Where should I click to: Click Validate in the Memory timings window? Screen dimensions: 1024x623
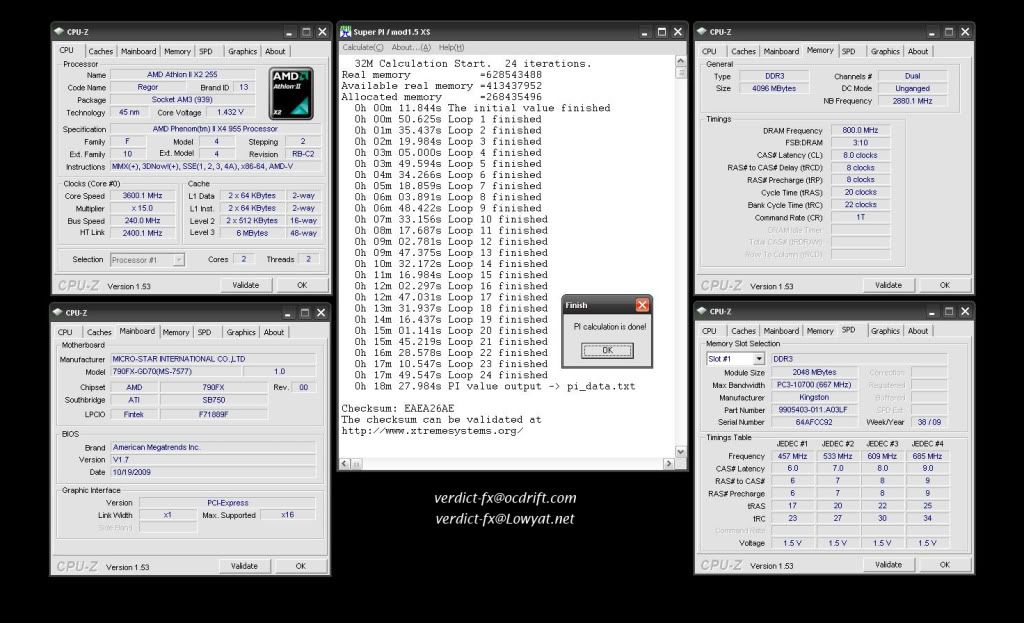pos(888,285)
